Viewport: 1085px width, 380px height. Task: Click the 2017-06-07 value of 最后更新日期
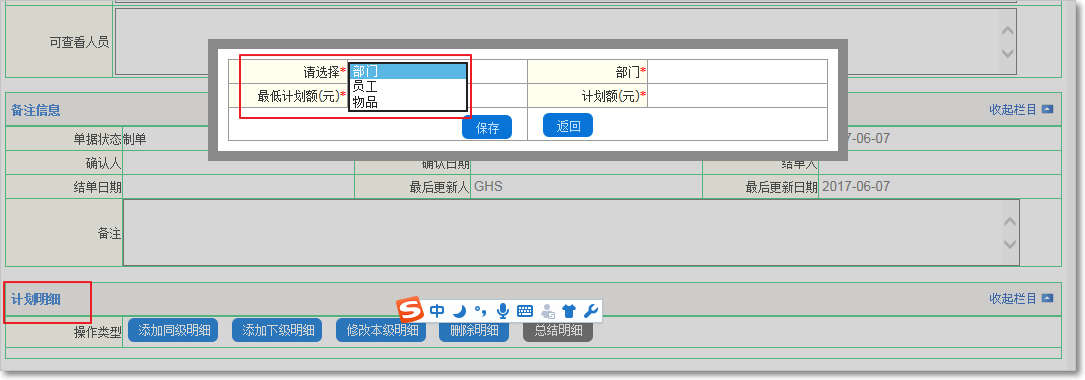tap(857, 187)
